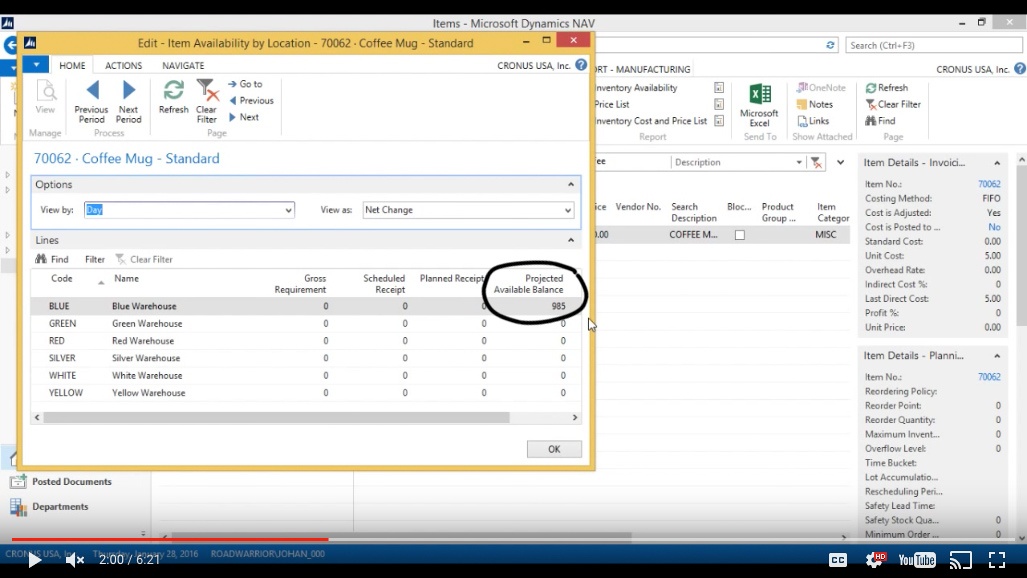Collapse the Item Details - Invoicing factbox
The image size is (1027, 578).
click(997, 163)
